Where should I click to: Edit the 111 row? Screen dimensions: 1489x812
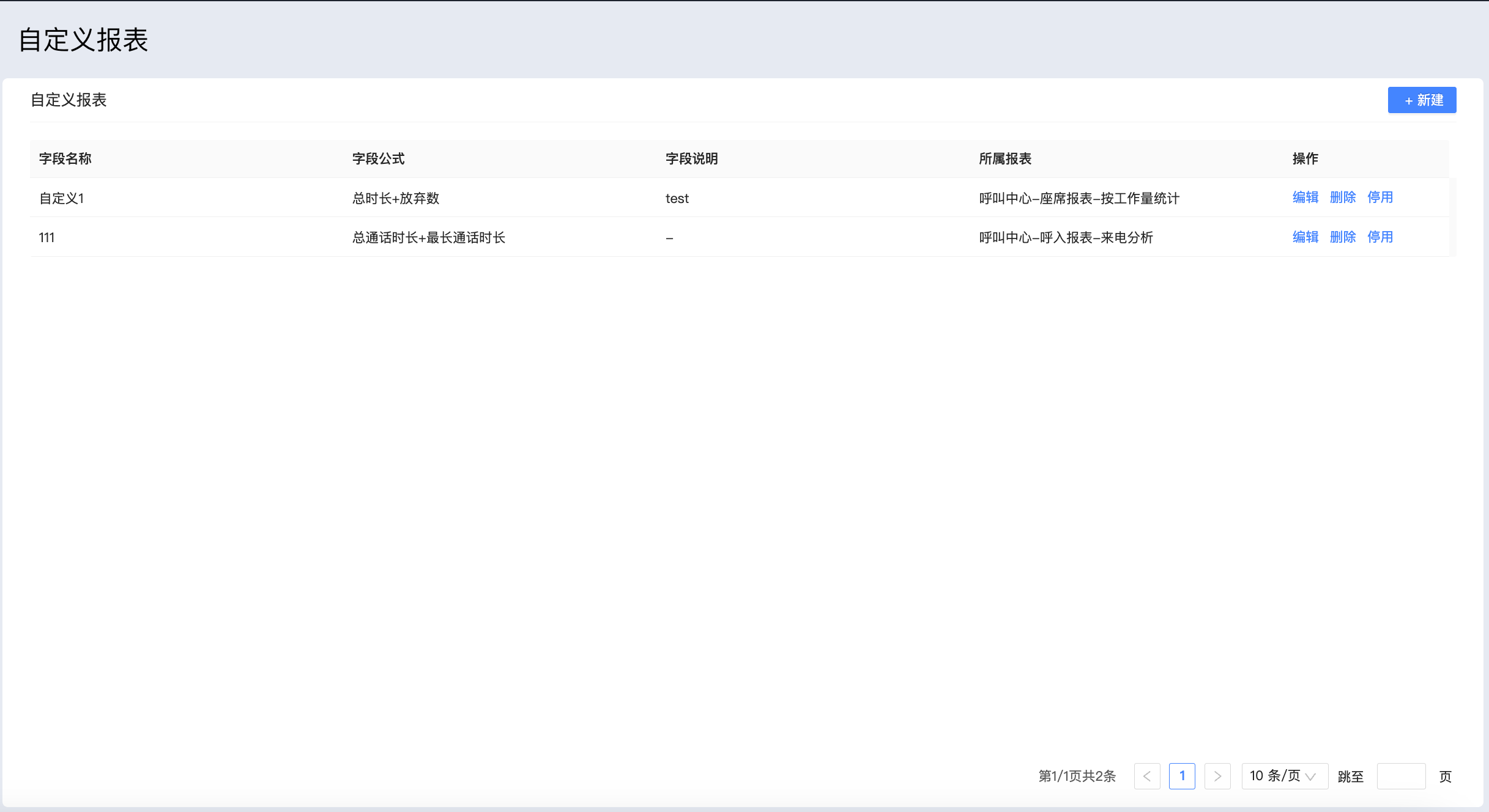click(x=1305, y=237)
